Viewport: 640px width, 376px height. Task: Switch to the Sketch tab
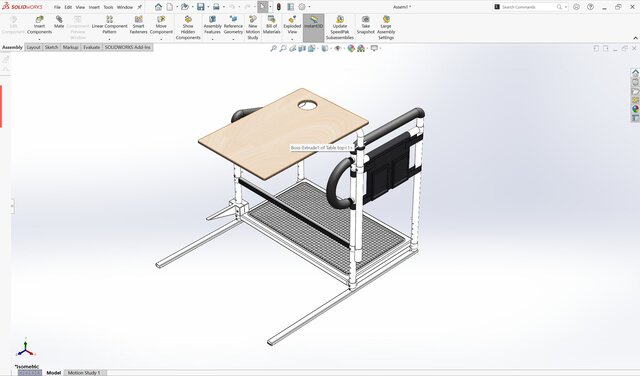tap(51, 47)
